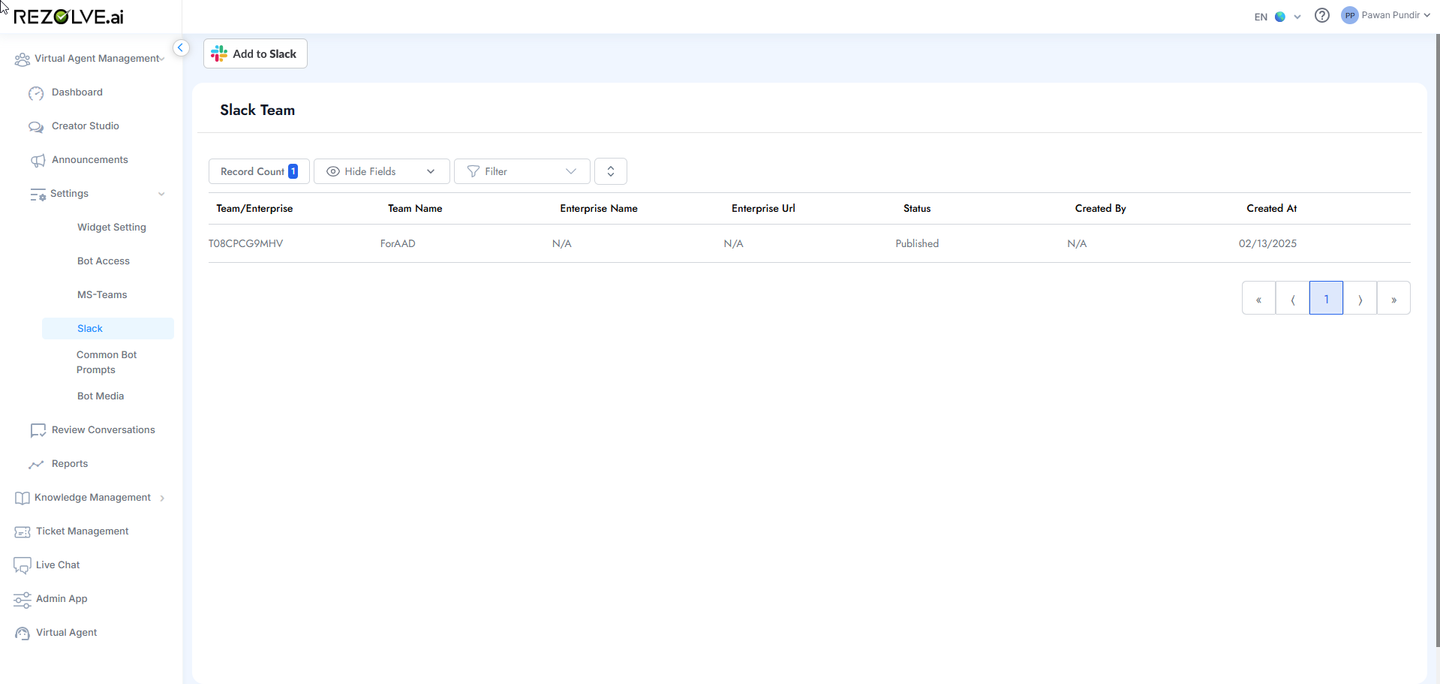This screenshot has width=1440, height=684.
Task: Click the globe language icon
Action: click(1280, 17)
